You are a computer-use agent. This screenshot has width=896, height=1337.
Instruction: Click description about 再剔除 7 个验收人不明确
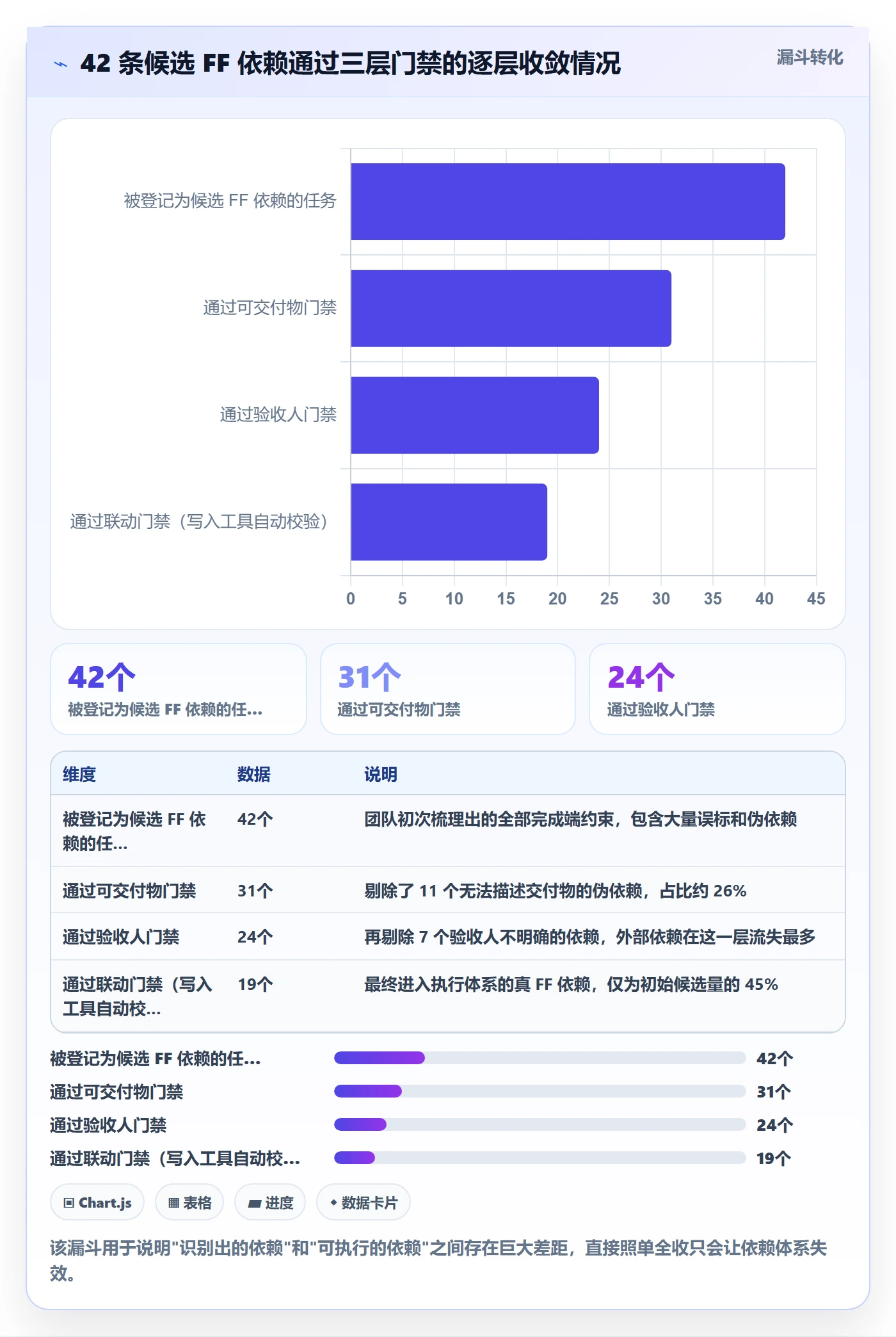[590, 937]
